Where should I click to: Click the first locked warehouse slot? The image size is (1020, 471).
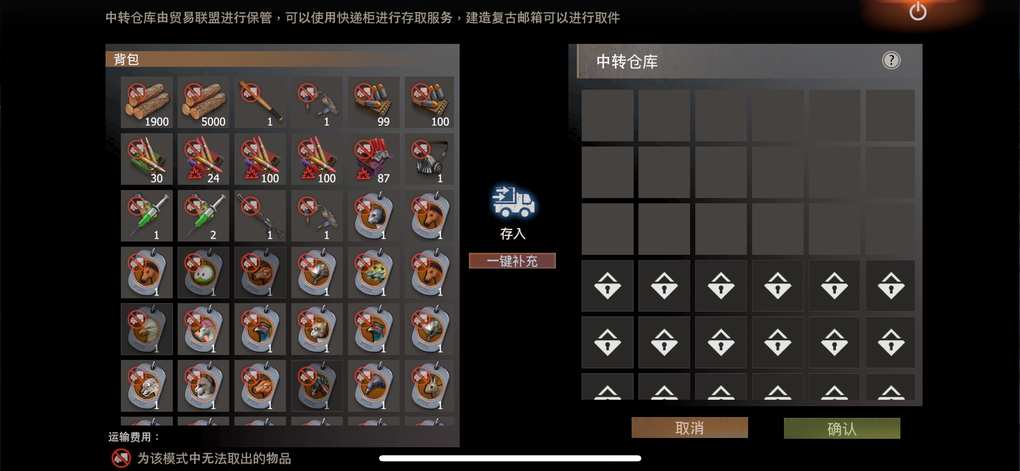(x=608, y=286)
